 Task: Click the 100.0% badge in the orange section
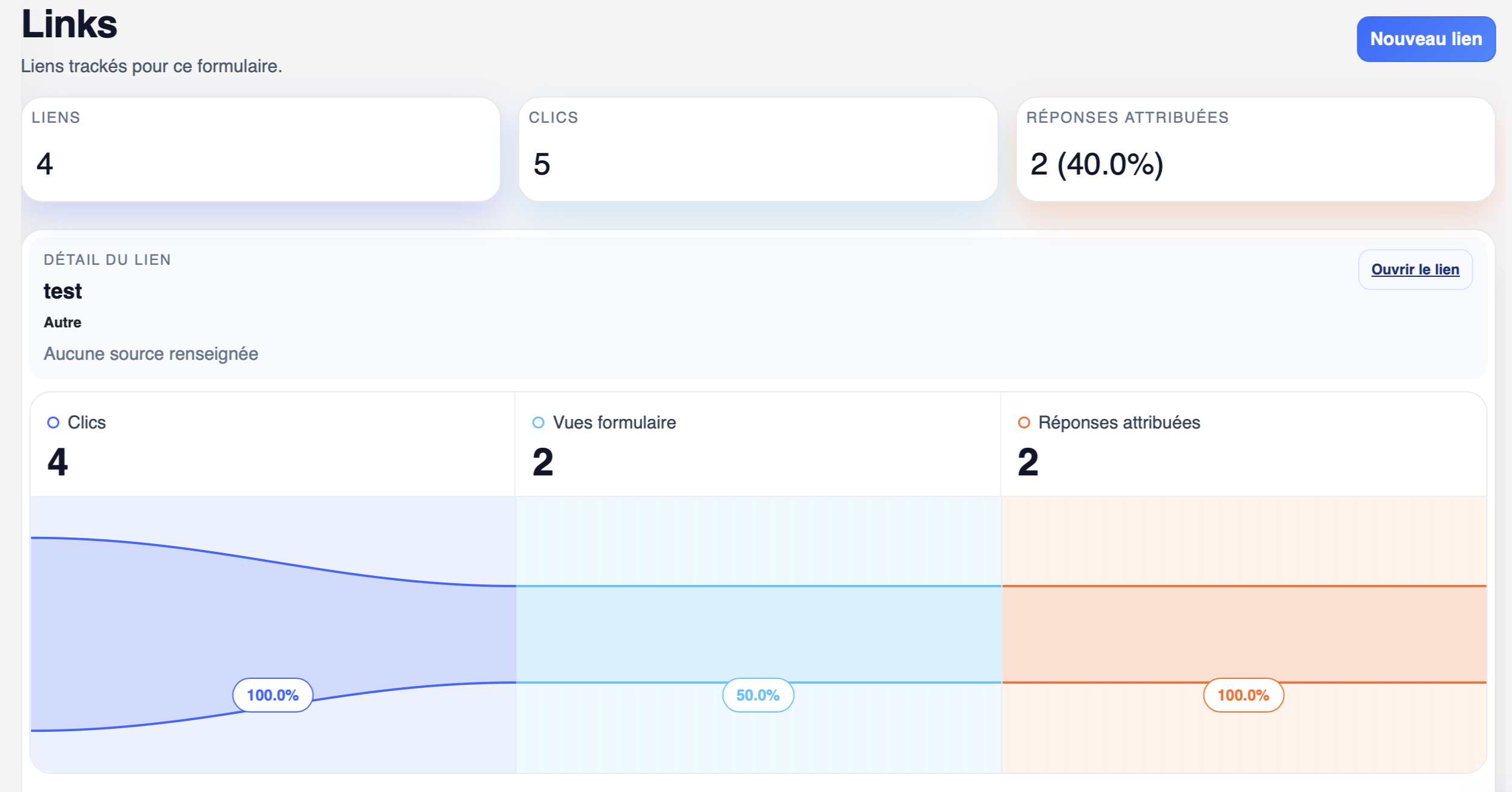[x=1242, y=695]
